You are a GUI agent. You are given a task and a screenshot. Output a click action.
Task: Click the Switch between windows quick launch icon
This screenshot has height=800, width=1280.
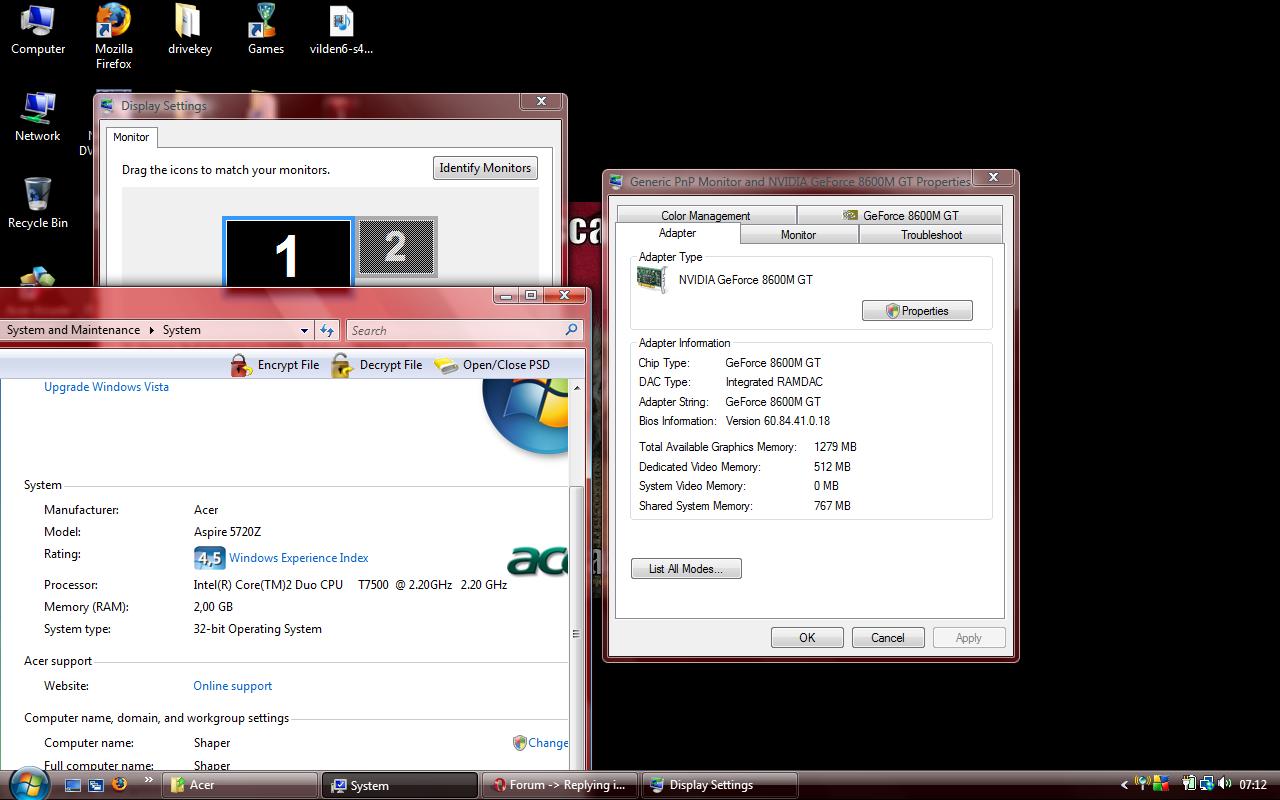point(96,785)
